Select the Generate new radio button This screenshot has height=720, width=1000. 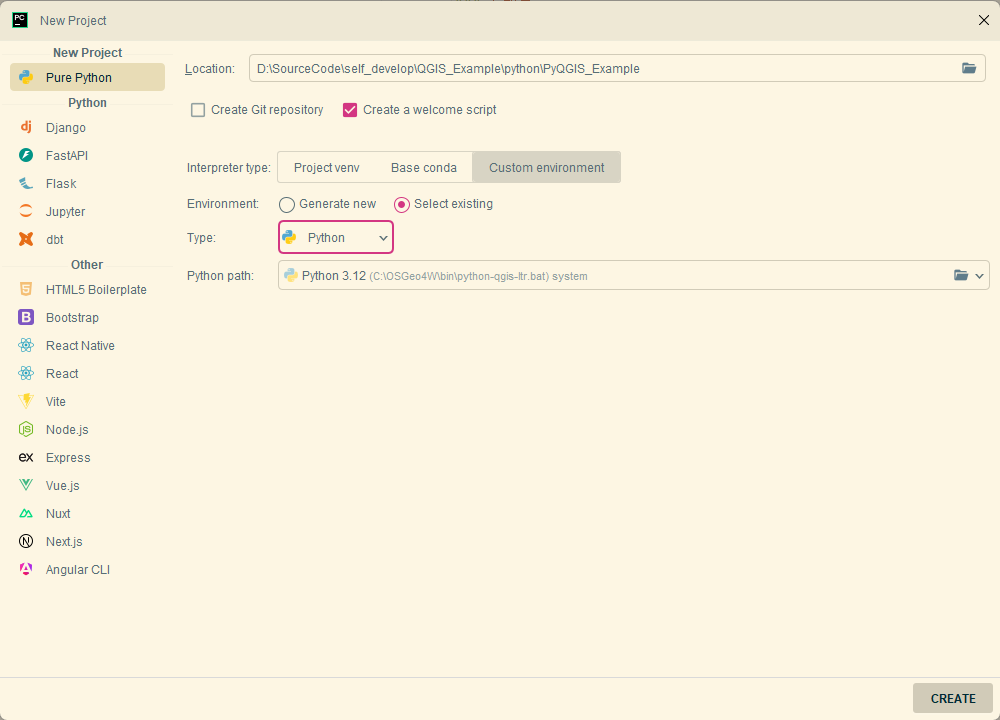[287, 205]
